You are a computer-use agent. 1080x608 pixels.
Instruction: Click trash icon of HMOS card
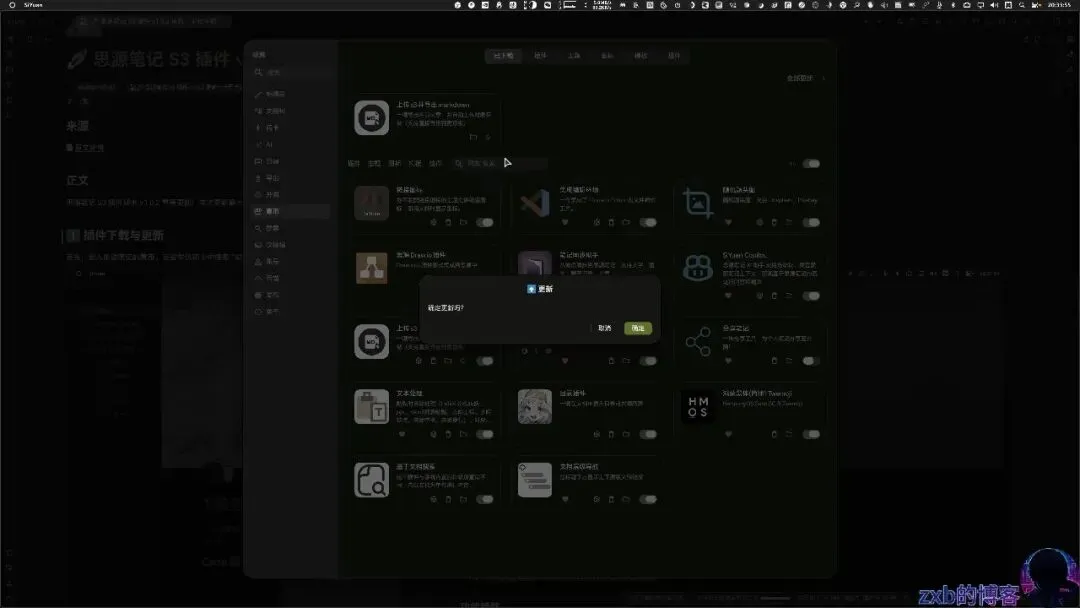(774, 434)
